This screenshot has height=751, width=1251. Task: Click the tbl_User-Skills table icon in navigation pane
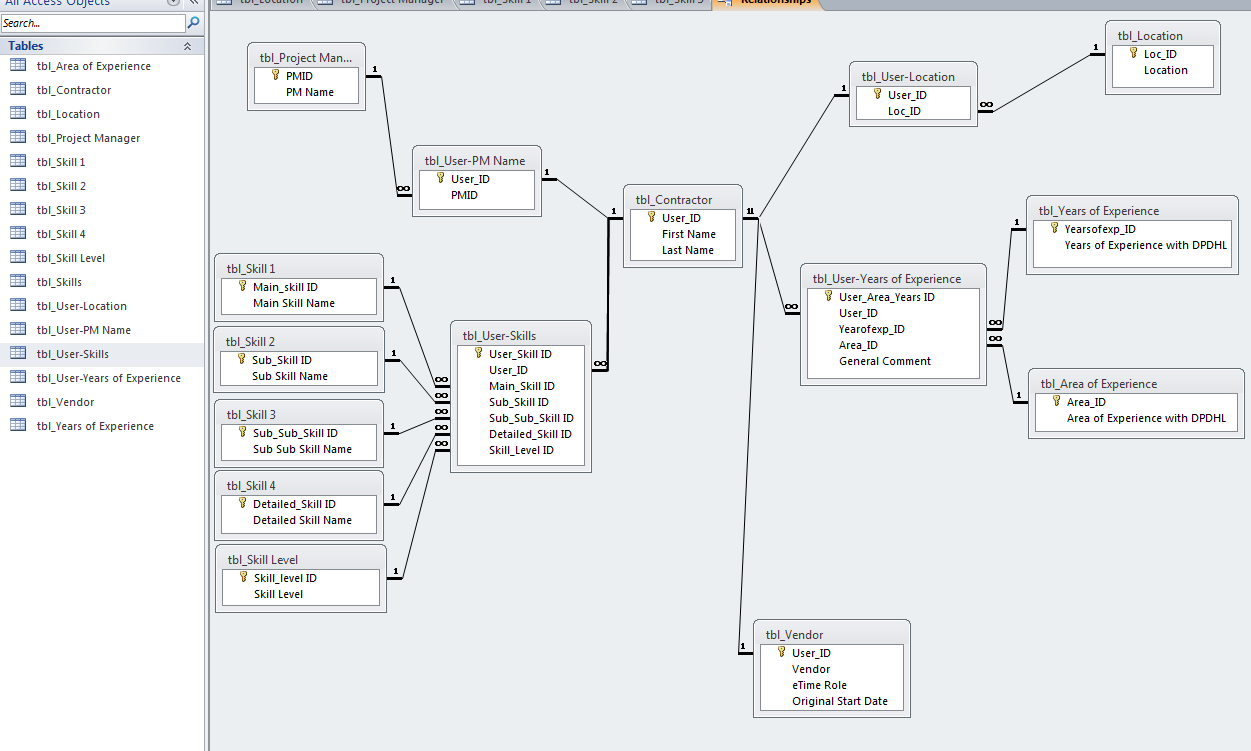(17, 354)
